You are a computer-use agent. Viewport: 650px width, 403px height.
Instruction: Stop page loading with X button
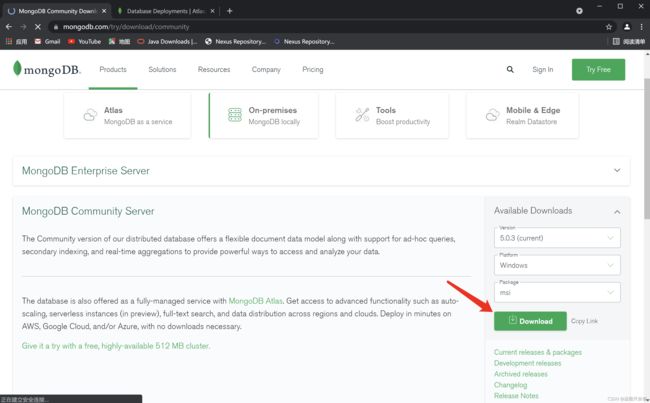pos(37,27)
